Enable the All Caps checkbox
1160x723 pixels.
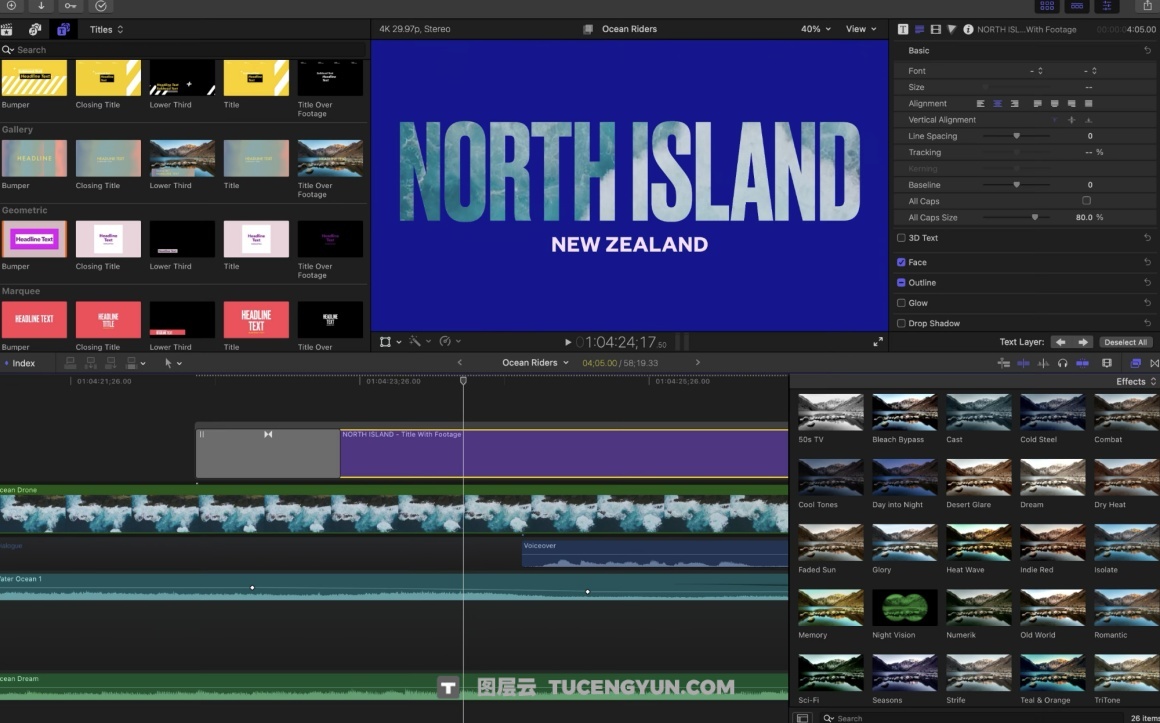[1086, 200]
